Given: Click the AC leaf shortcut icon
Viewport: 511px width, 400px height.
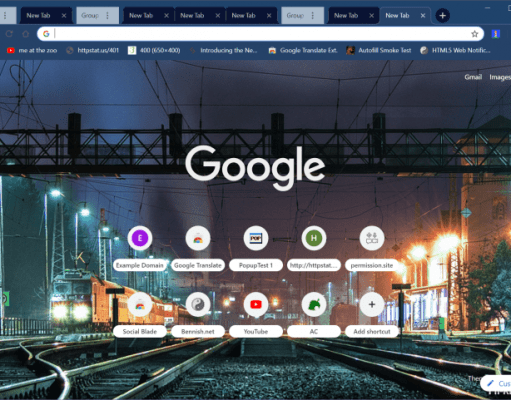Looking at the screenshot, I should pos(314,305).
